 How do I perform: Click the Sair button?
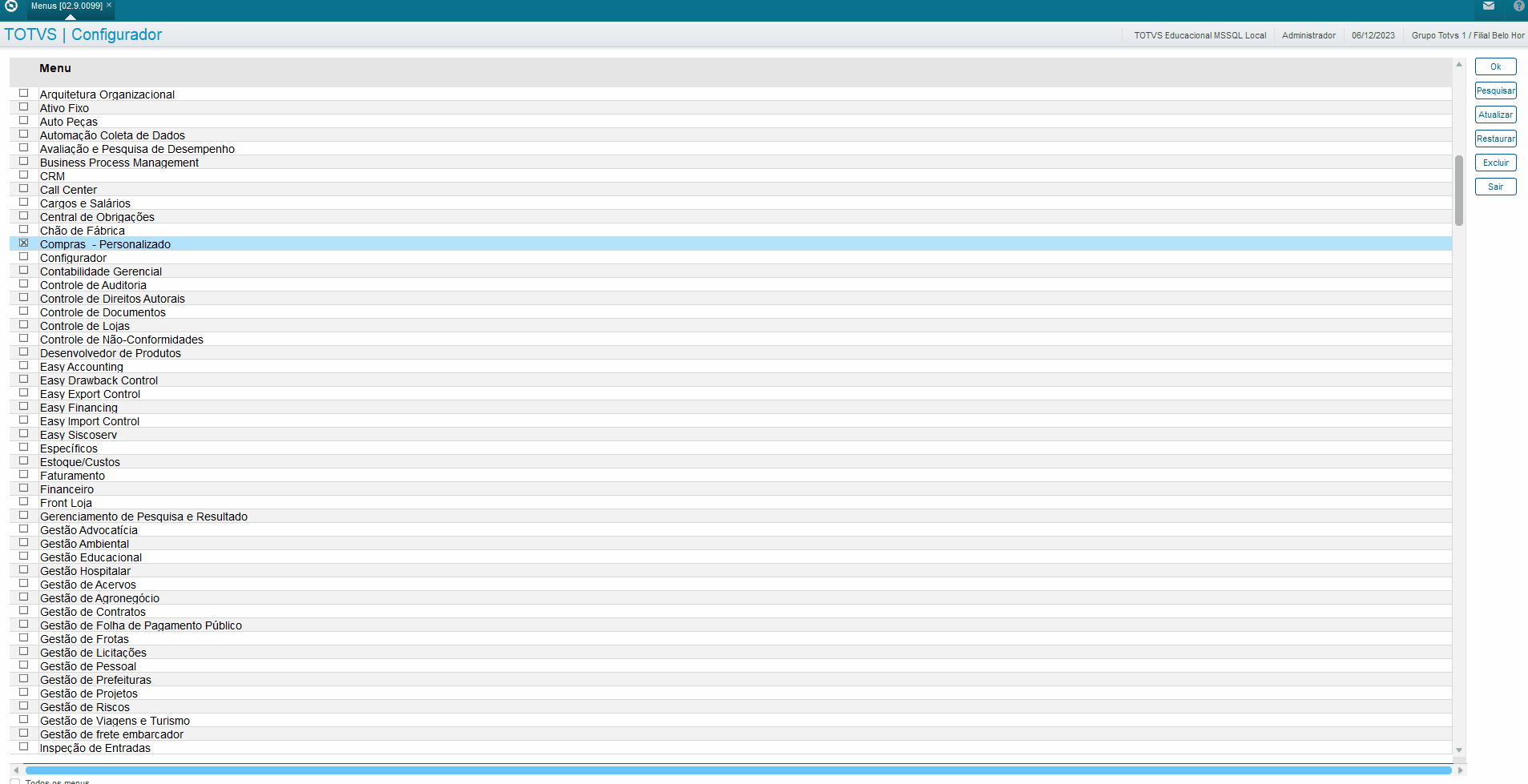click(1495, 187)
